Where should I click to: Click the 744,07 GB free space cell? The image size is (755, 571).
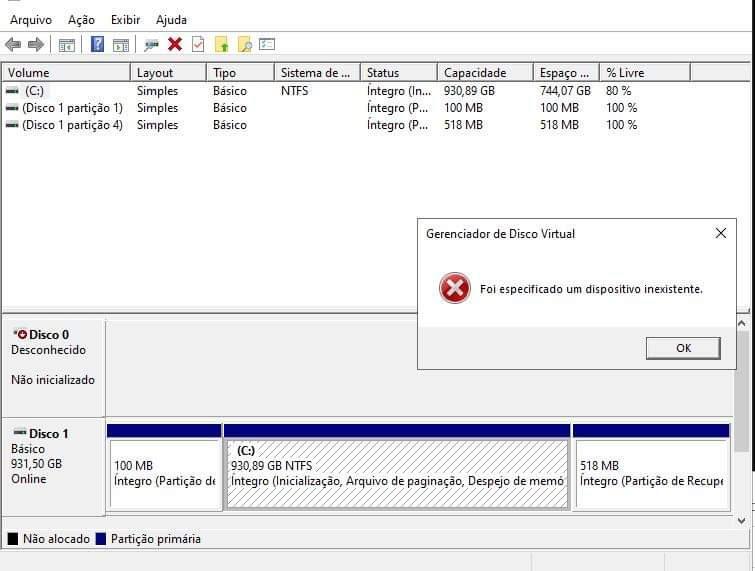[565, 91]
